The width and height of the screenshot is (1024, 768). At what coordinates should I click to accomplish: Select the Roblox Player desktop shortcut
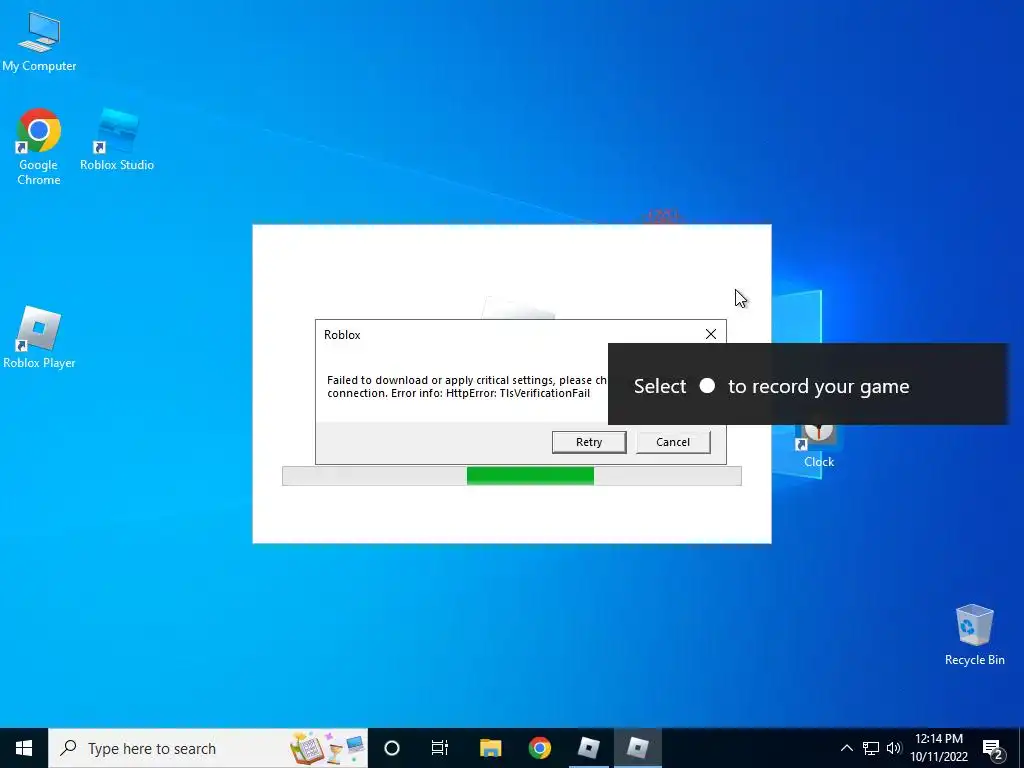coord(39,337)
